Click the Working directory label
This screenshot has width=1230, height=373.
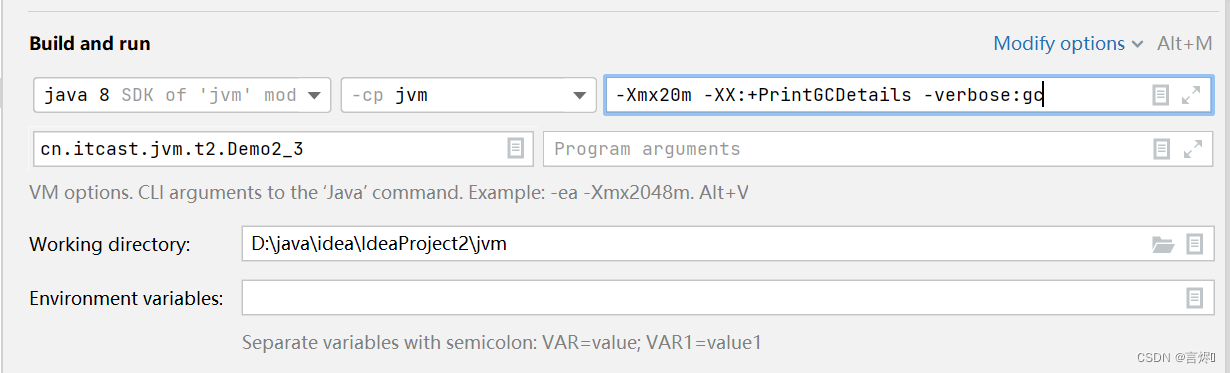[110, 245]
